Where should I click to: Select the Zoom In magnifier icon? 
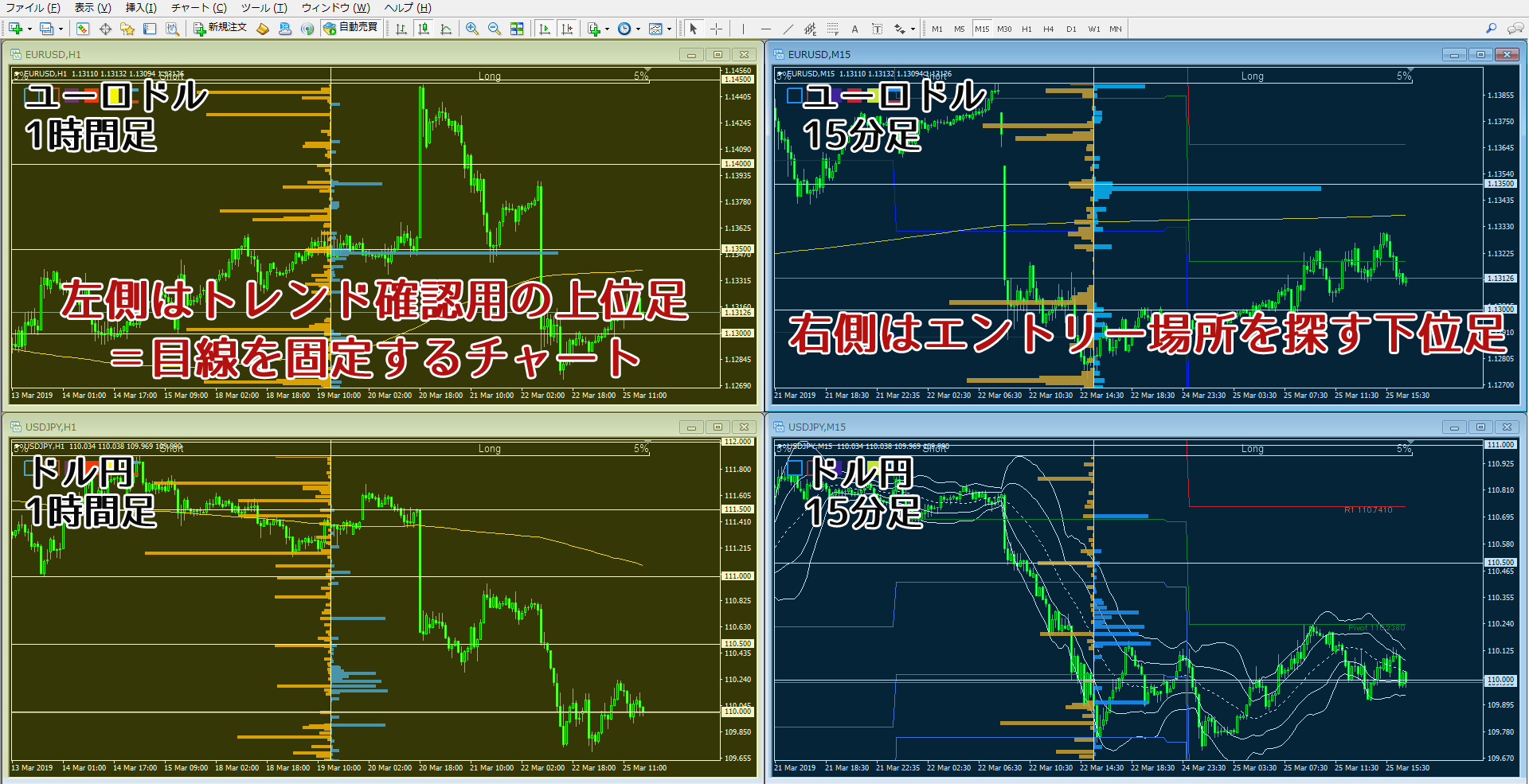(473, 28)
